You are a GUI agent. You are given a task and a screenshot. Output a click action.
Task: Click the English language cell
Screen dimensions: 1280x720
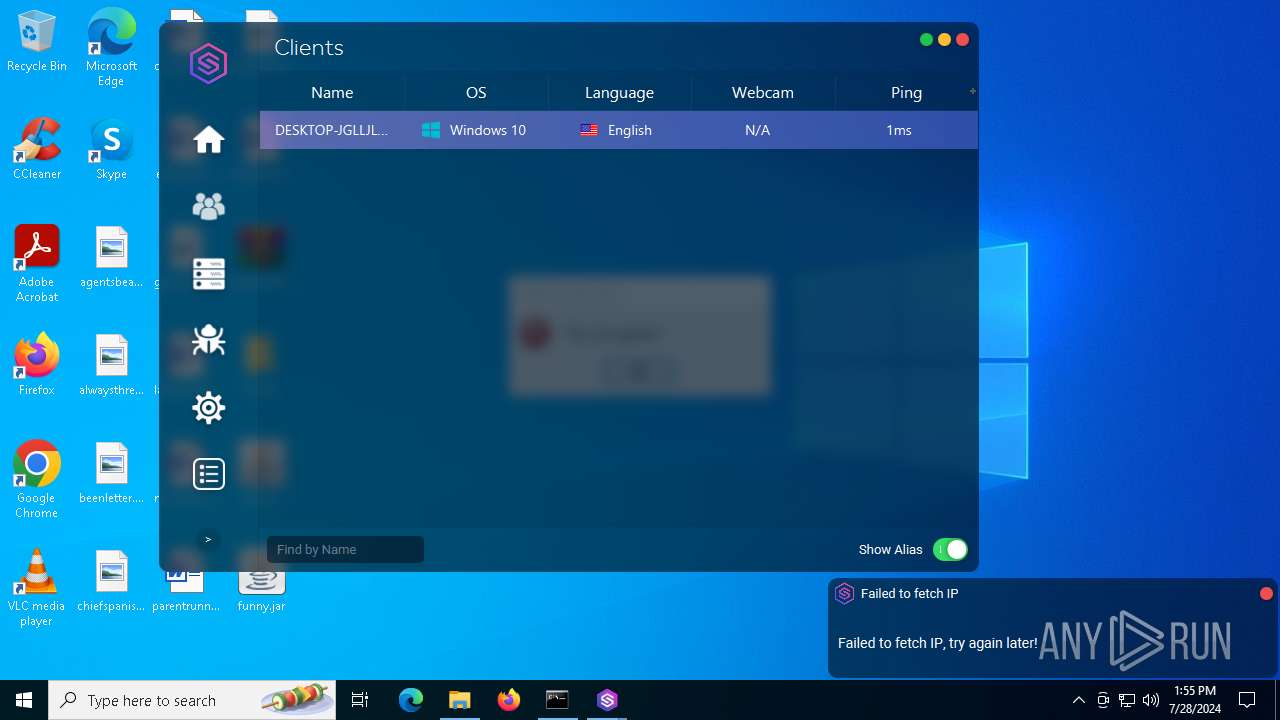616,130
